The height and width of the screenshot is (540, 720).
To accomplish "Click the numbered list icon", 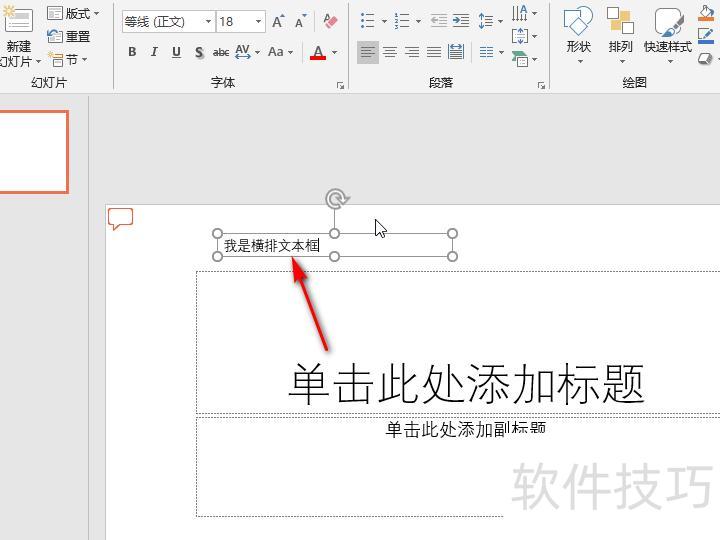I will [402, 21].
